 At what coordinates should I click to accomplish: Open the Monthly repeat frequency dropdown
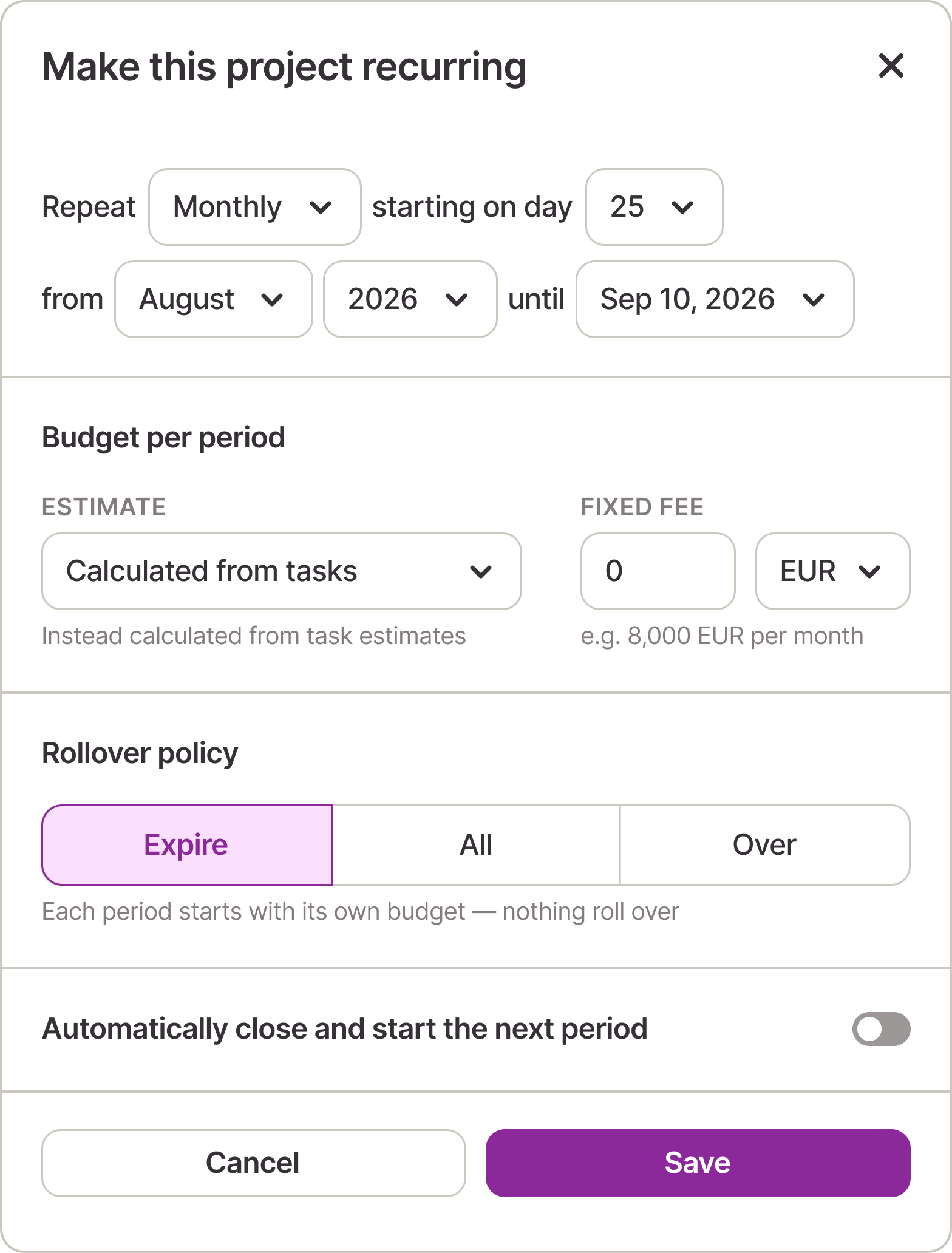(255, 207)
